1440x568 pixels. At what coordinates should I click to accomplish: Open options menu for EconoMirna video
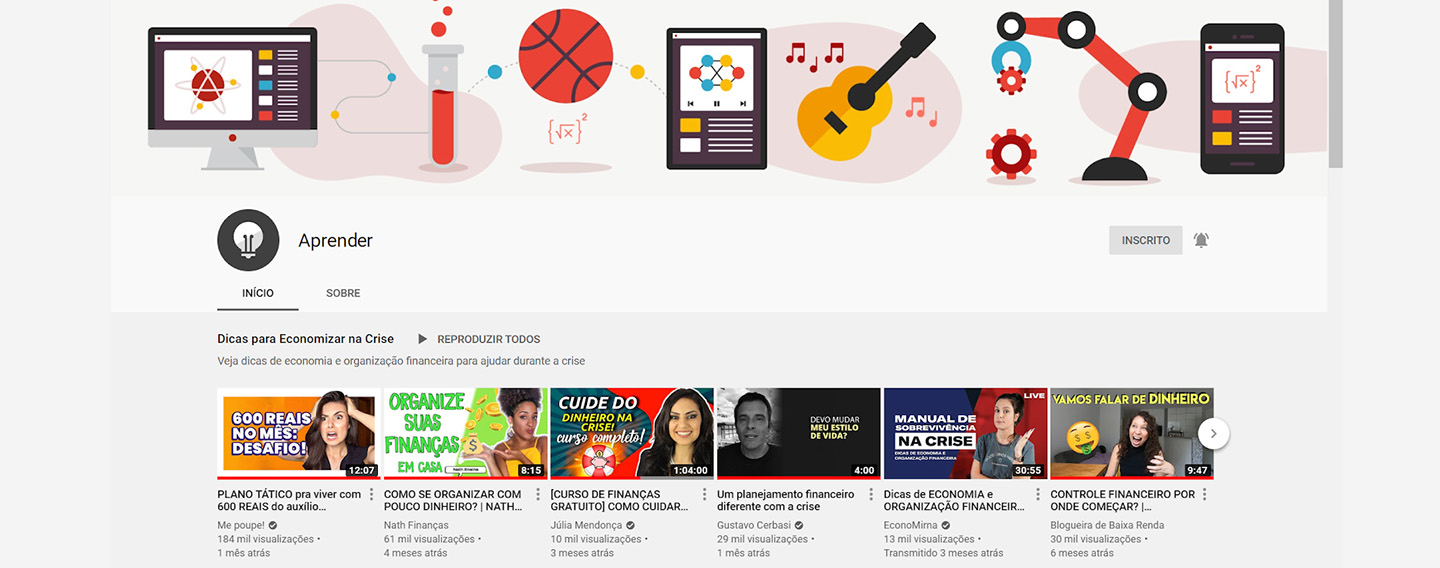[x=1038, y=495]
